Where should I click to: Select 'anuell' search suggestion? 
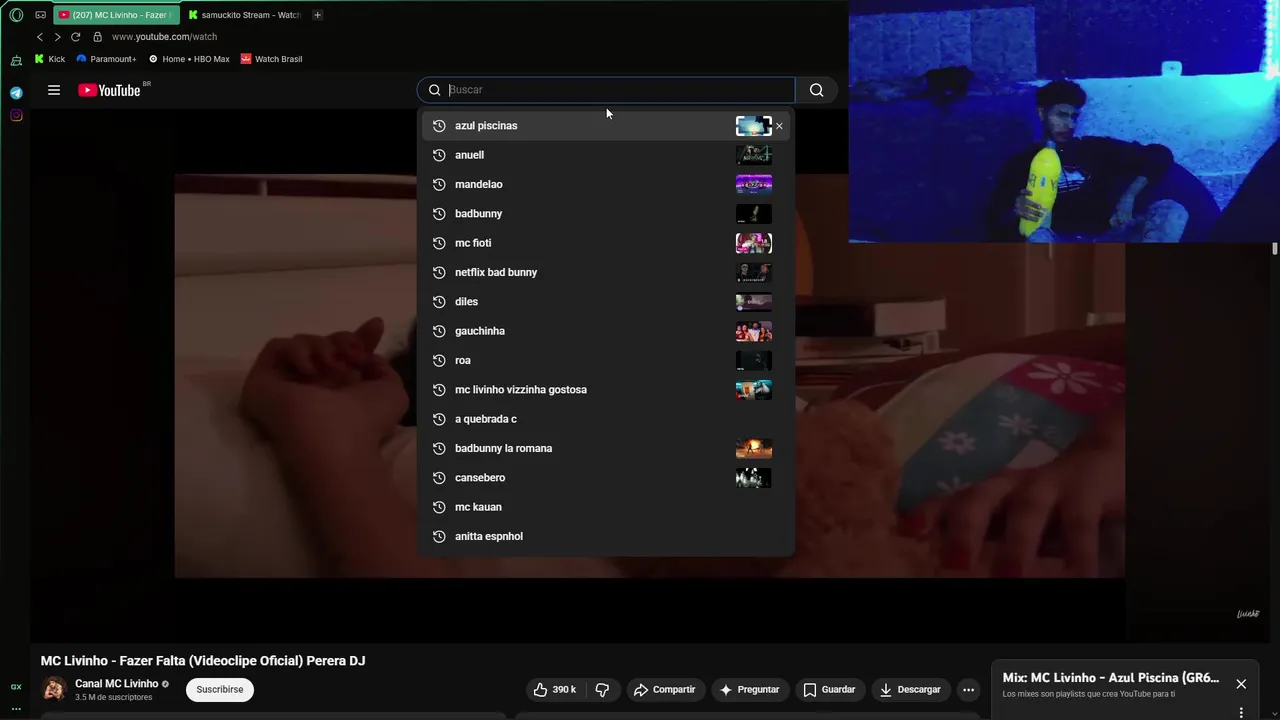point(605,155)
